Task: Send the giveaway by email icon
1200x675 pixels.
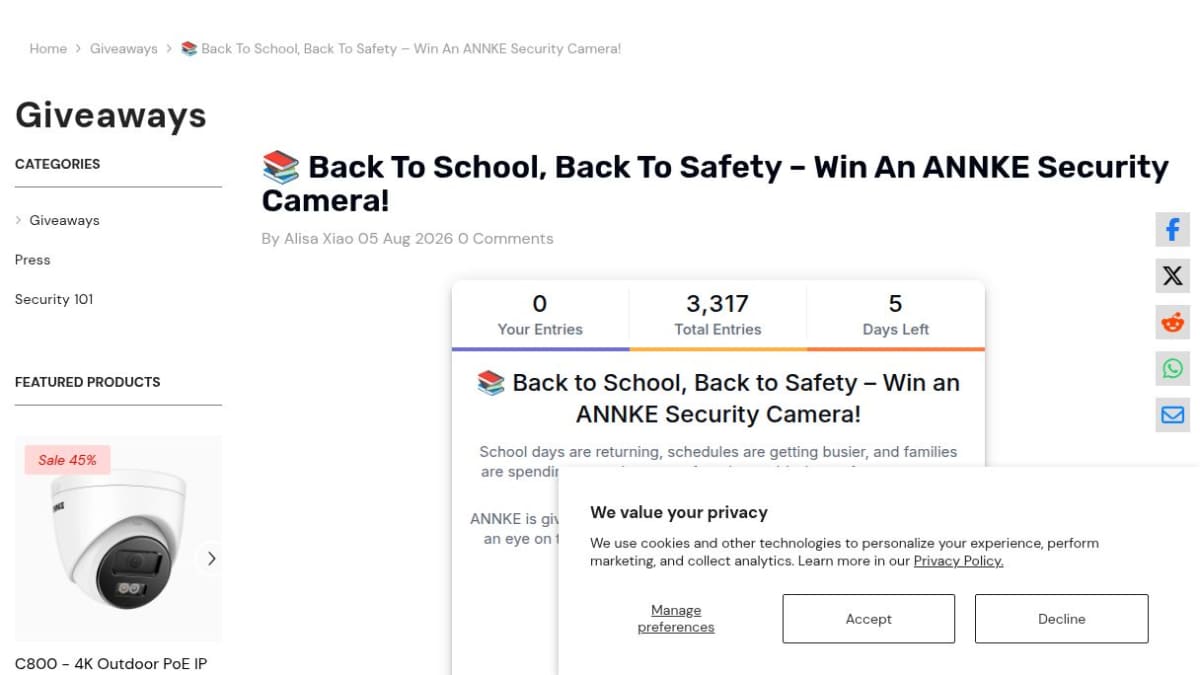Action: click(x=1172, y=414)
